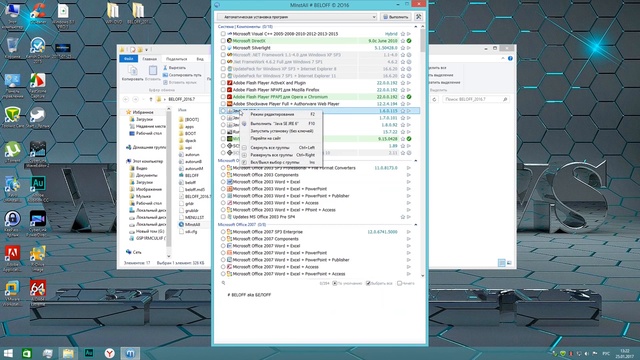Select the Microsoft Office 2007 Word + Excel + PowerPoint radio button

click(x=223, y=253)
